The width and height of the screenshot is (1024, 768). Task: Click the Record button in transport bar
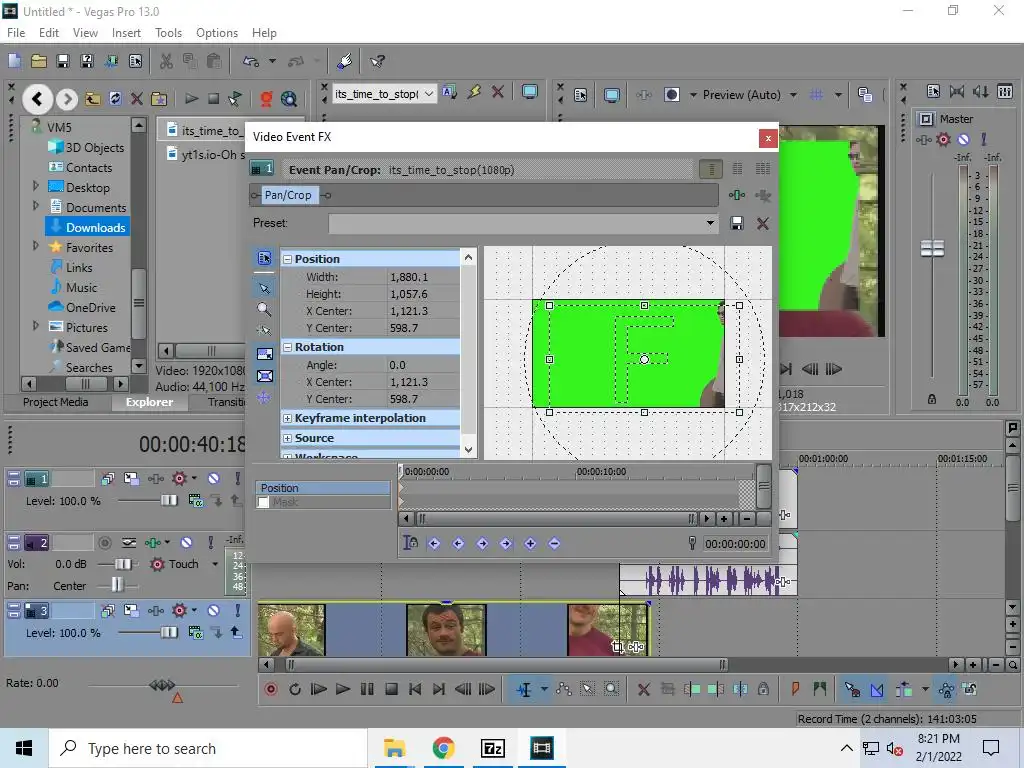[270, 689]
